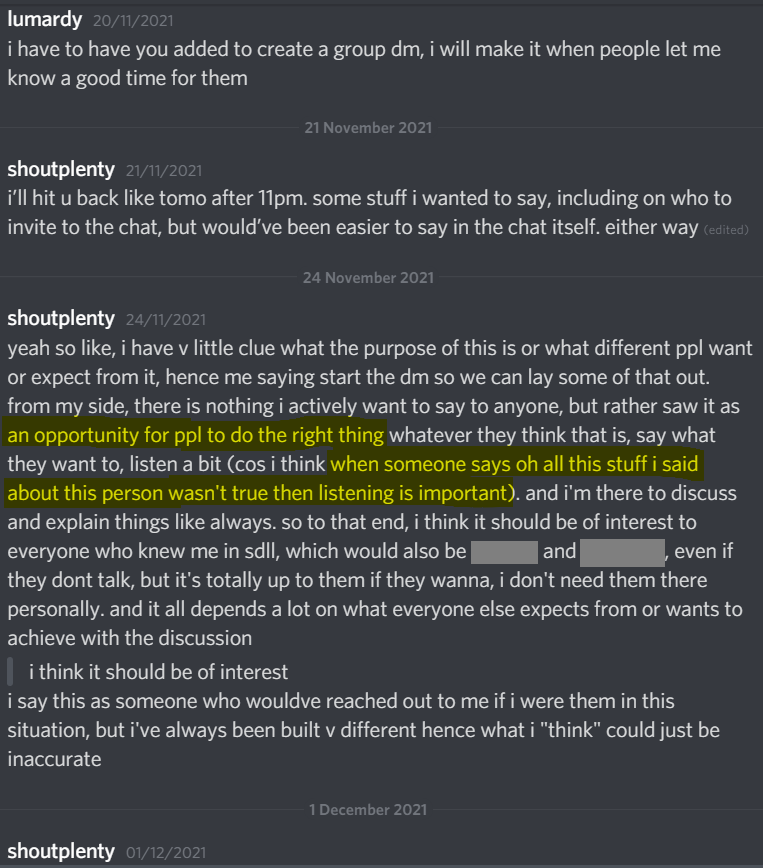
Task: Click shoutplenty's username on the 01/12/2021 message
Action: click(x=61, y=851)
